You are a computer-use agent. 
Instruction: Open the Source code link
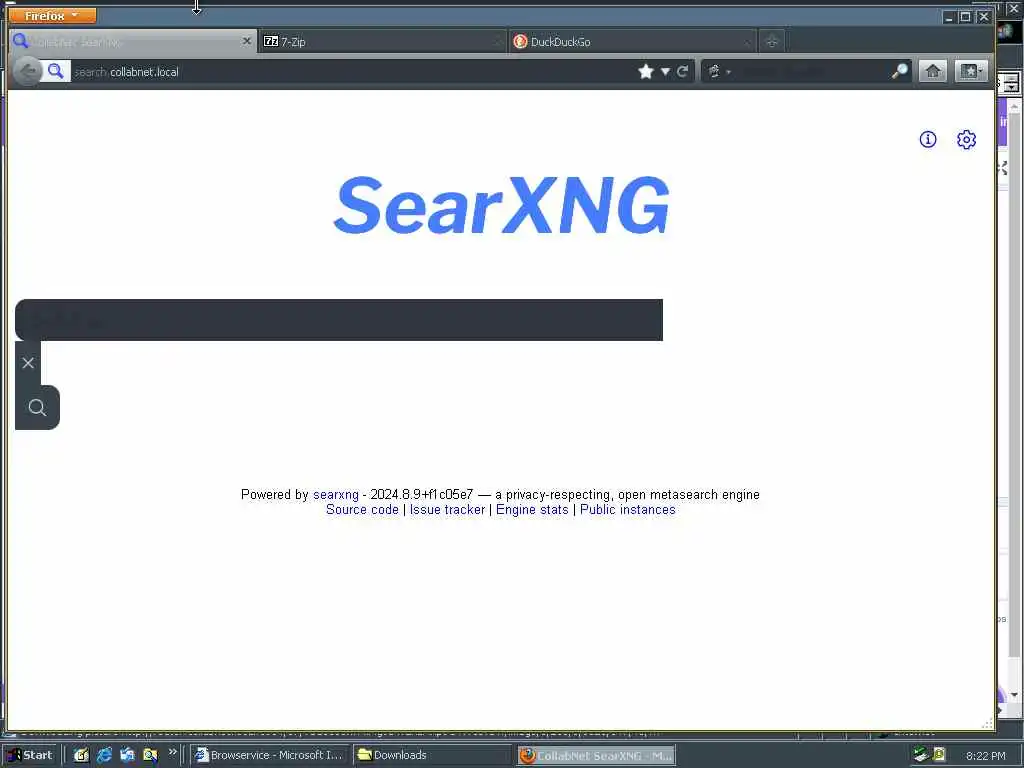tap(362, 509)
